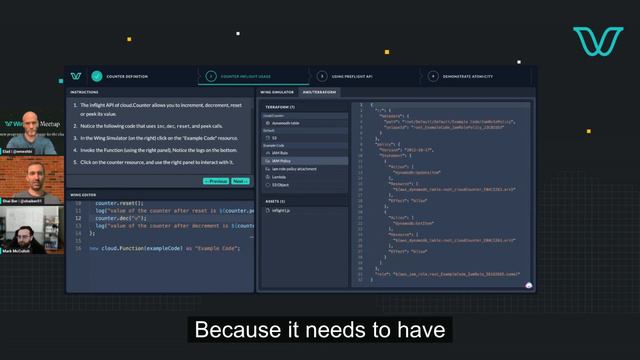This screenshot has width=640, height=360.
Task: Open the inflight.js asset
Action: [305, 211]
